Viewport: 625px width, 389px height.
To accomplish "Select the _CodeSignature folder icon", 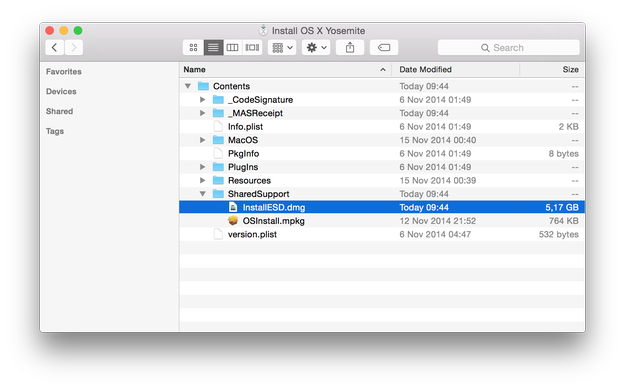I will 218,100.
